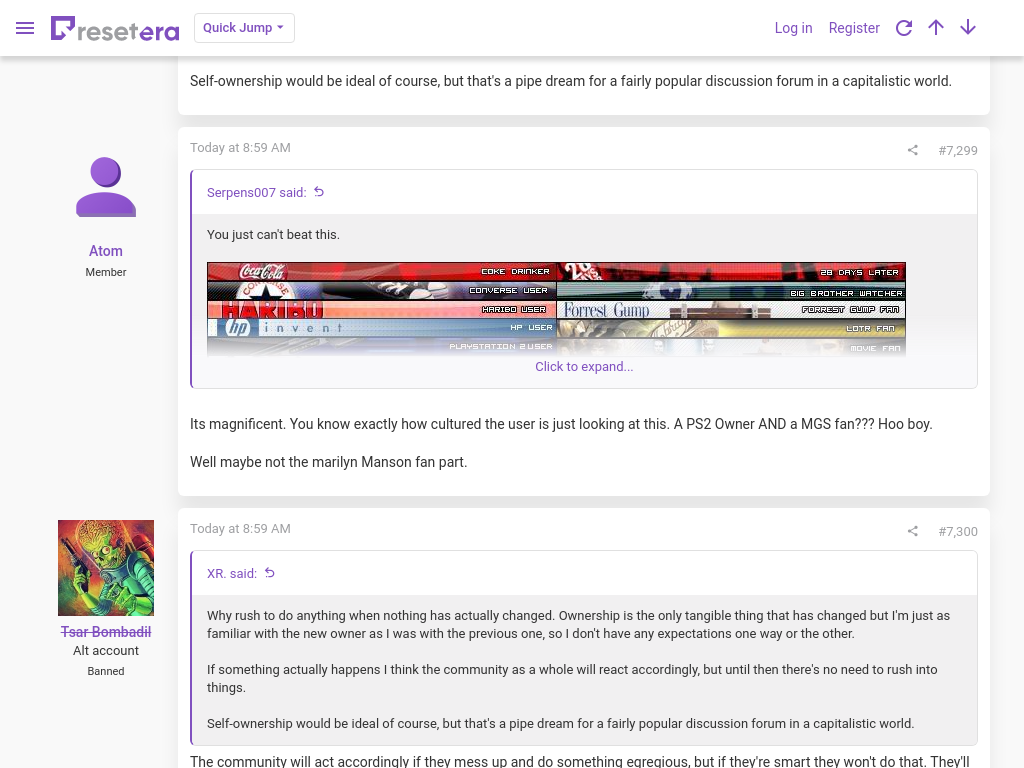Jump to the original post from XR.'s quote arrow
The image size is (1024, 768).
270,573
